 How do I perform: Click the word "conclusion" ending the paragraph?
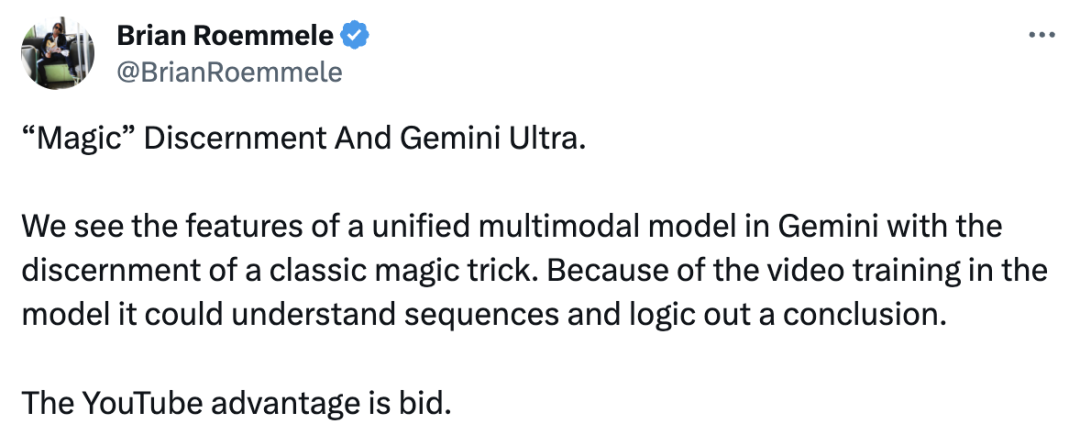click(x=862, y=315)
